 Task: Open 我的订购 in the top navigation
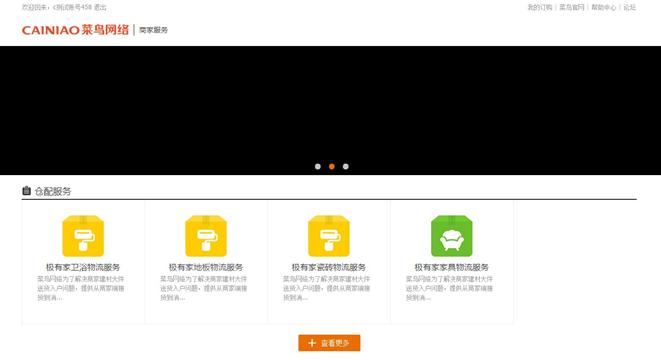click(540, 7)
